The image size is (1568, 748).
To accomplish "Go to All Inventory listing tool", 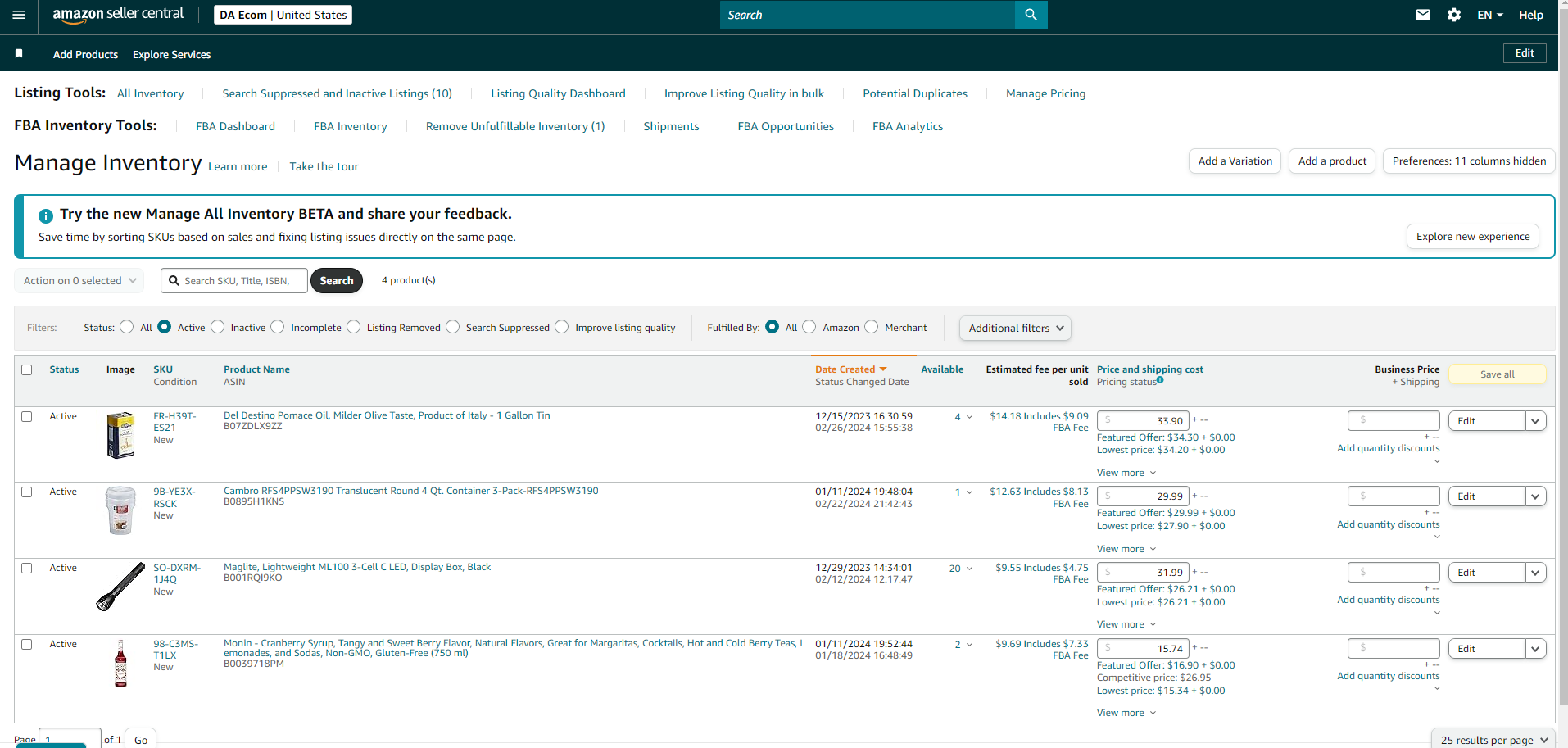I will [x=151, y=93].
